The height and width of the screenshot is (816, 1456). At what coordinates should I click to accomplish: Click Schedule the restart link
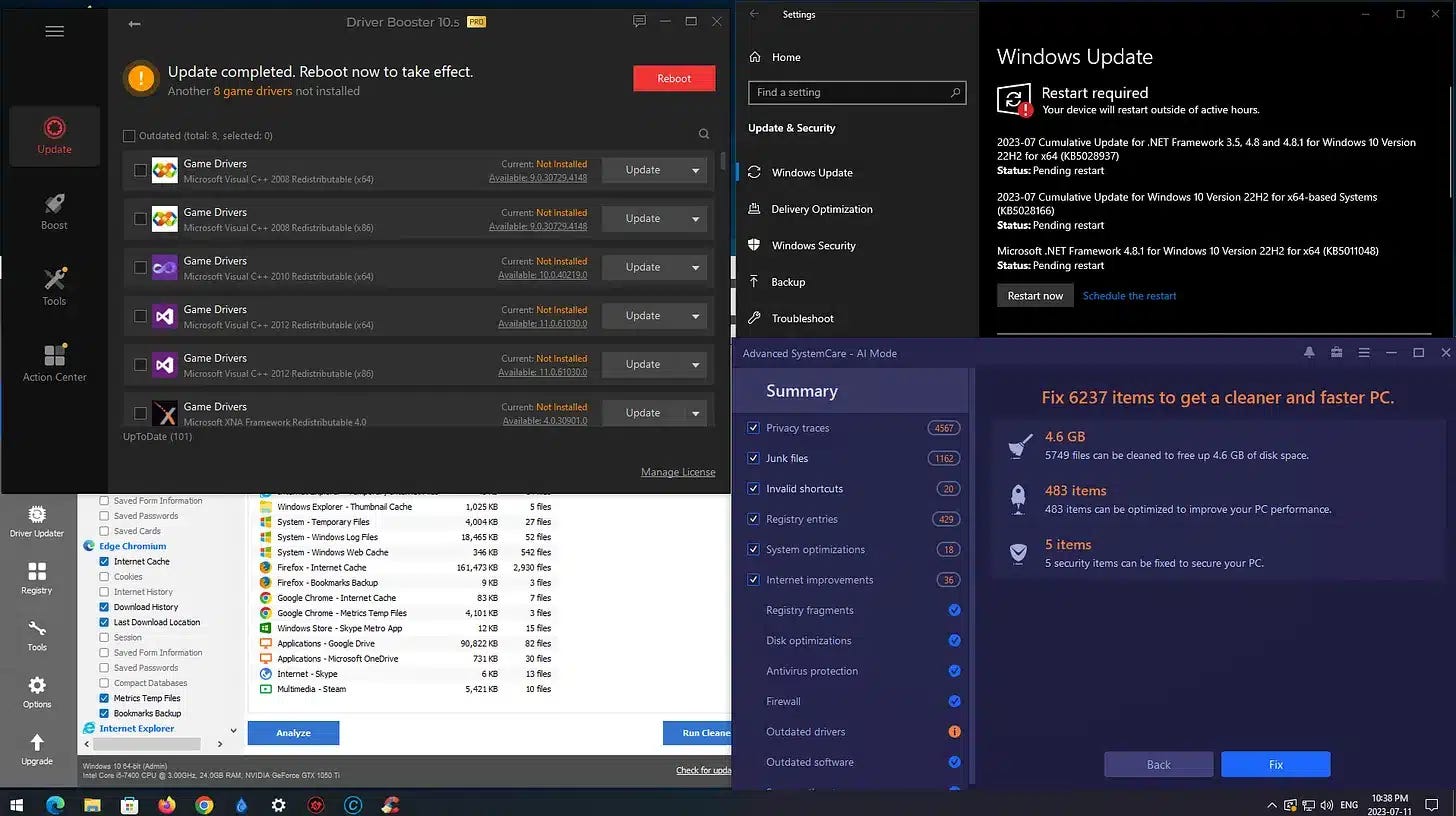pos(1129,296)
